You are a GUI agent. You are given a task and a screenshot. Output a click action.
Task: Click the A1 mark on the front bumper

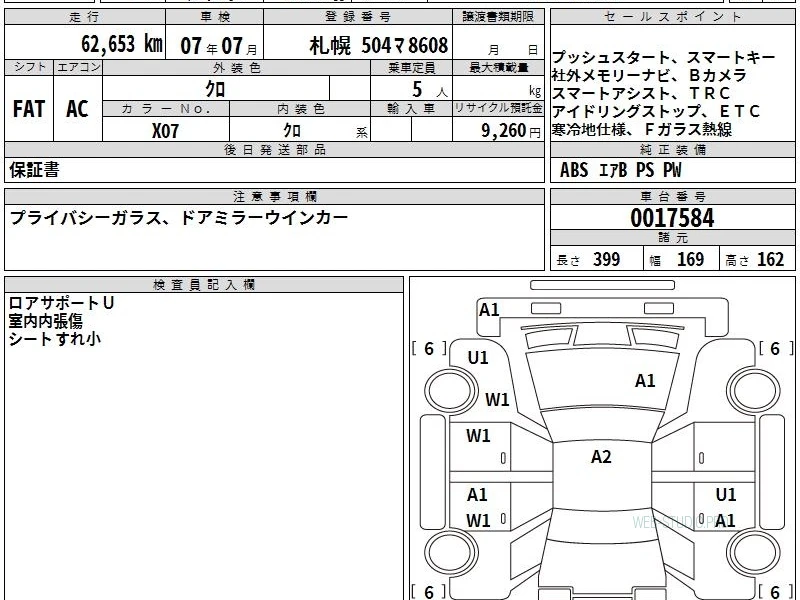[x=489, y=310]
